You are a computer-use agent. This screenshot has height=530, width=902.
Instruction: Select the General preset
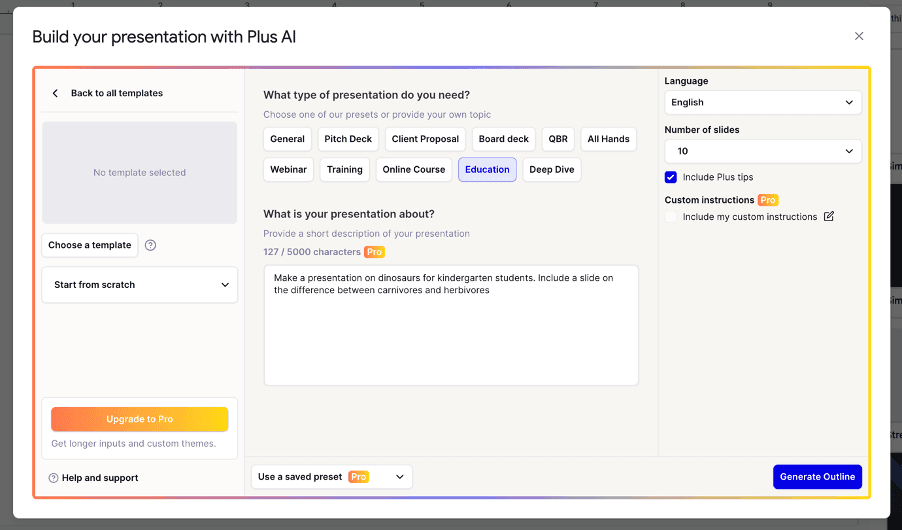(287, 139)
